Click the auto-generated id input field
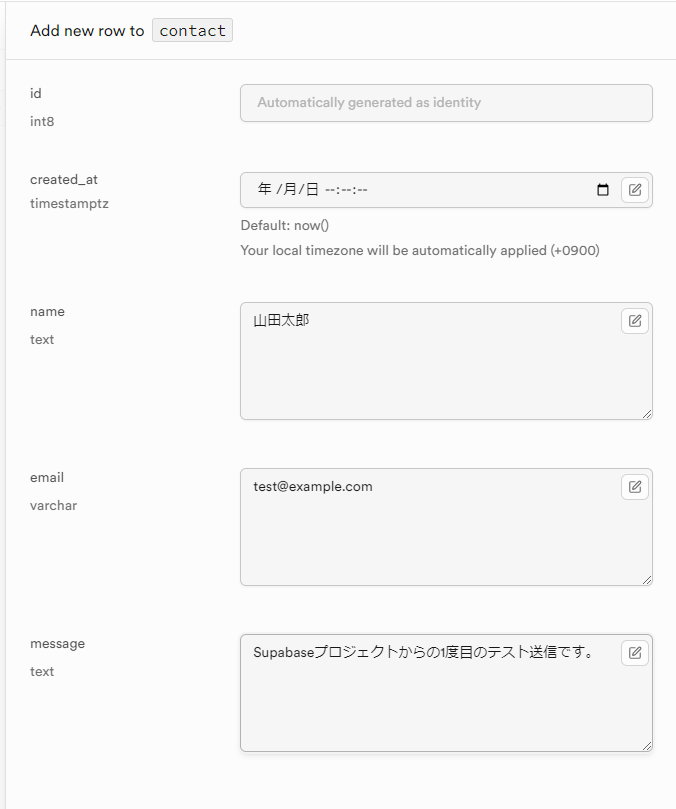The width and height of the screenshot is (676, 809). tap(446, 103)
